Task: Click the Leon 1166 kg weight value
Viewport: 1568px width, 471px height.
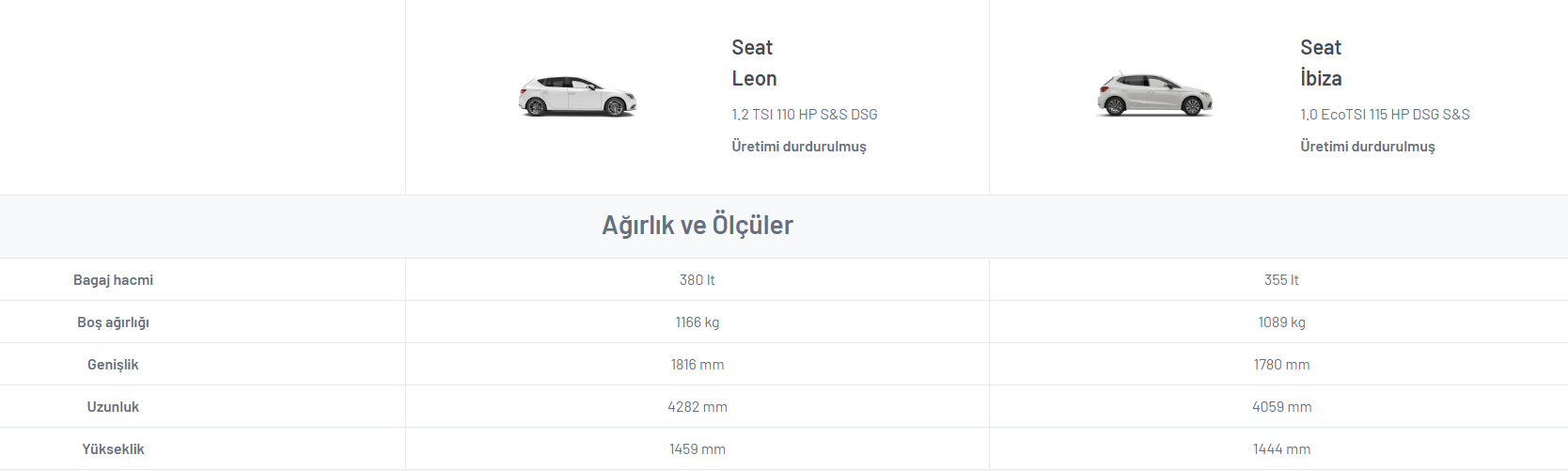Action: (x=698, y=322)
